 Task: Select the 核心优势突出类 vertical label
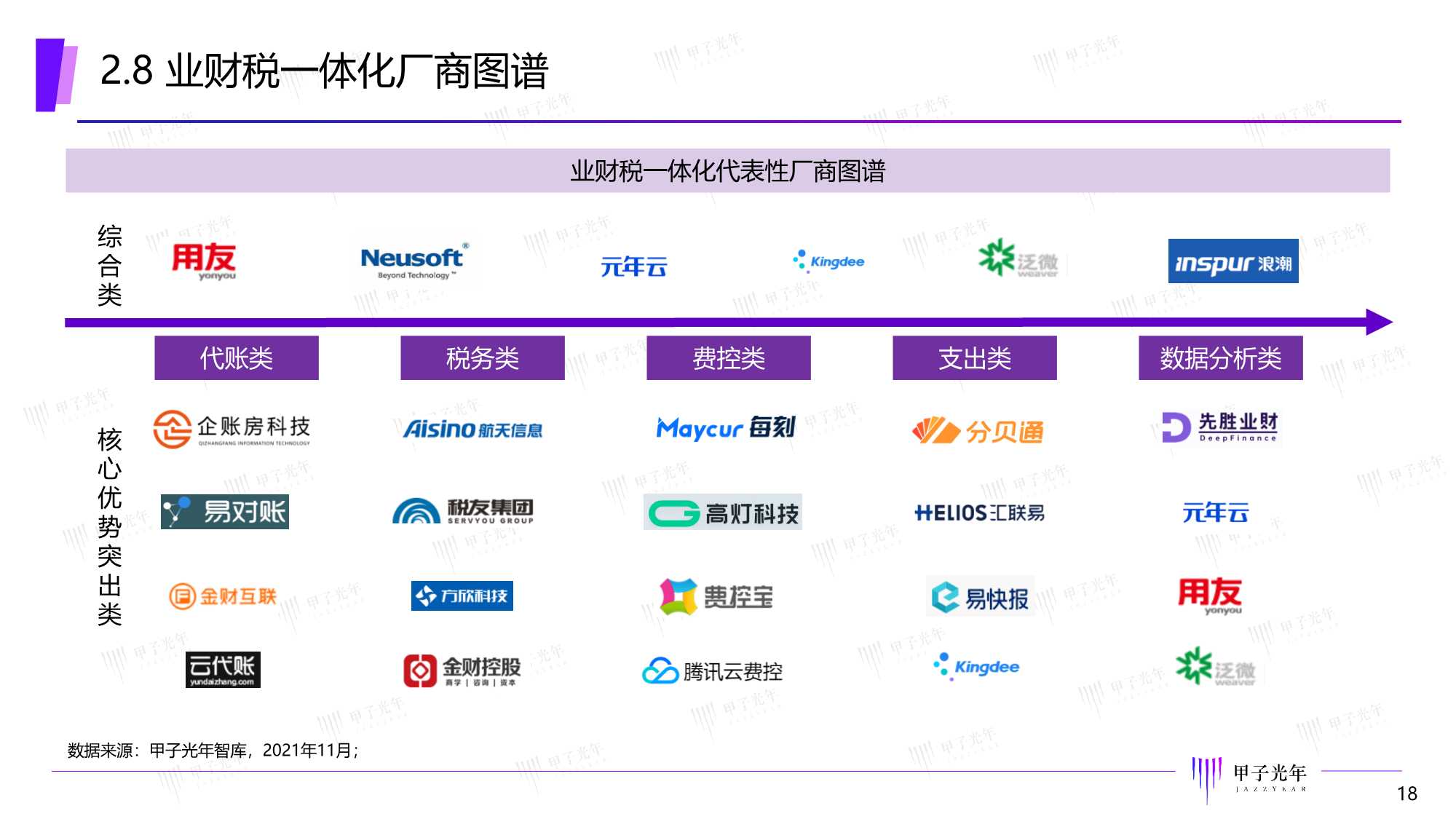pyautogui.click(x=110, y=526)
